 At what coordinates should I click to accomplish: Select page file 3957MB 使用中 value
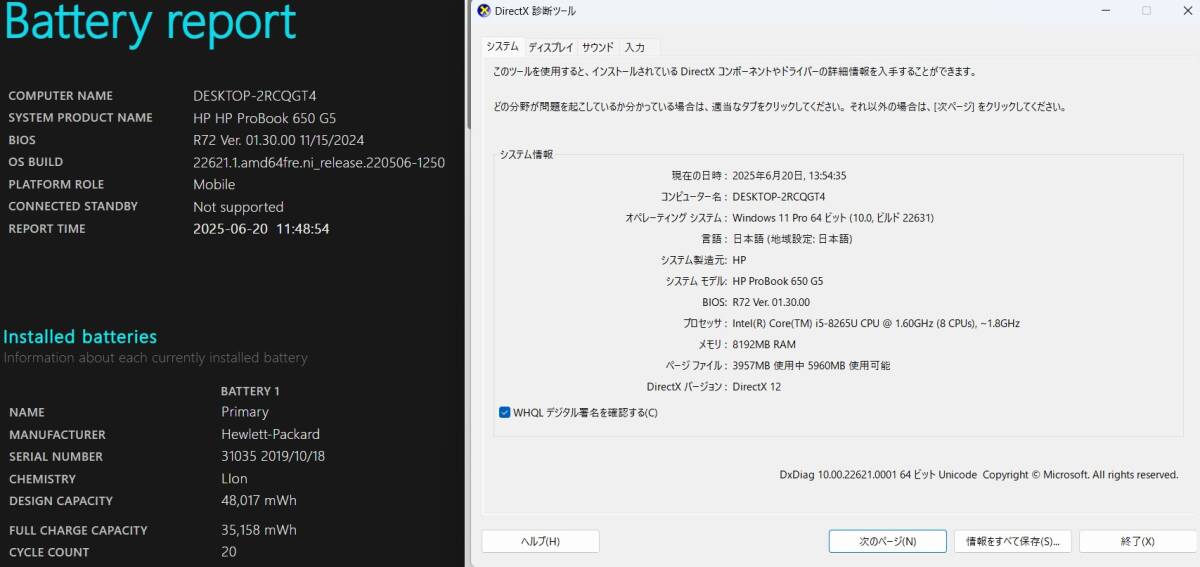pyautogui.click(x=811, y=366)
